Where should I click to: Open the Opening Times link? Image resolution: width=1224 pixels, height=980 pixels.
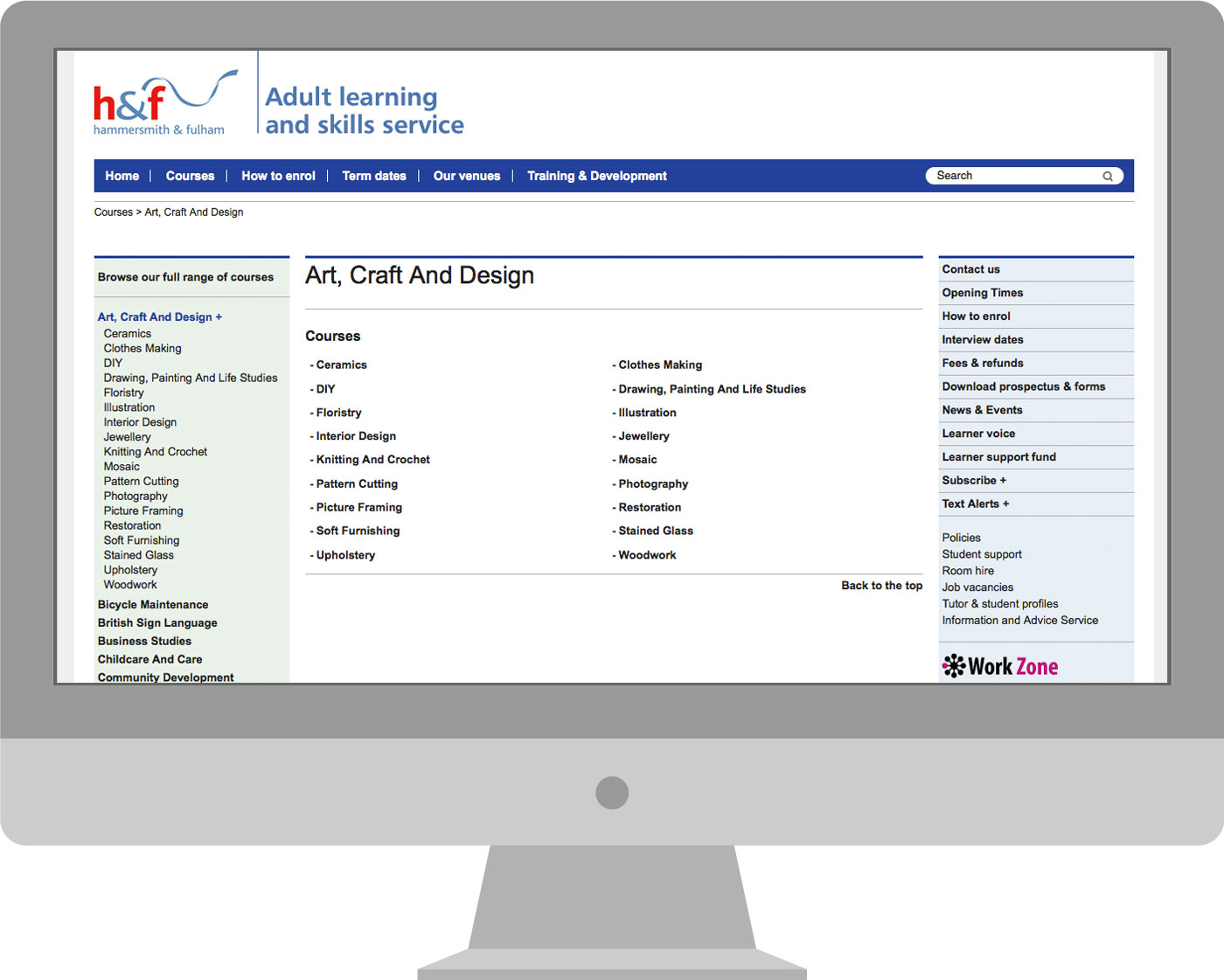(x=983, y=293)
